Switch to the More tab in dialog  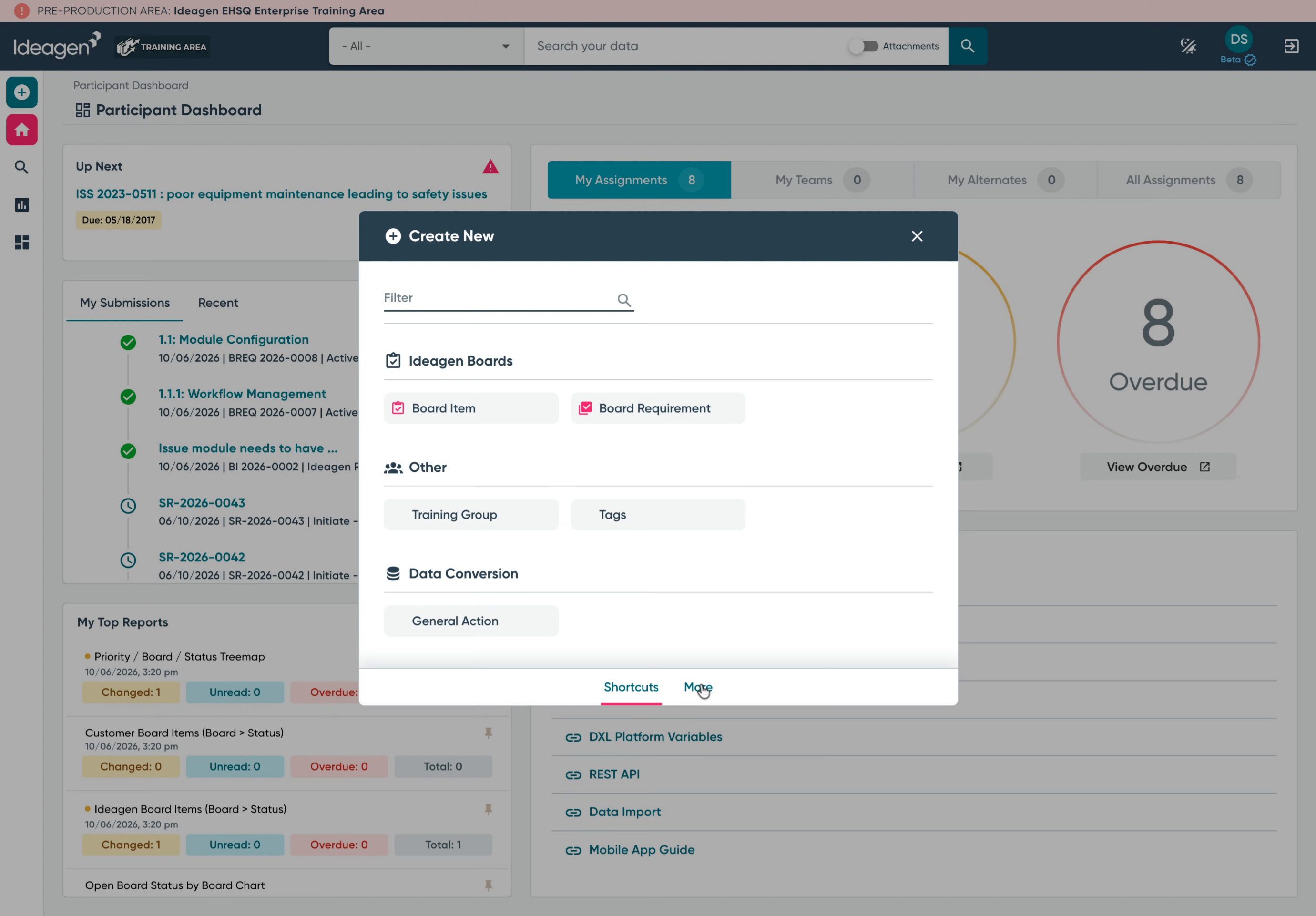click(698, 687)
